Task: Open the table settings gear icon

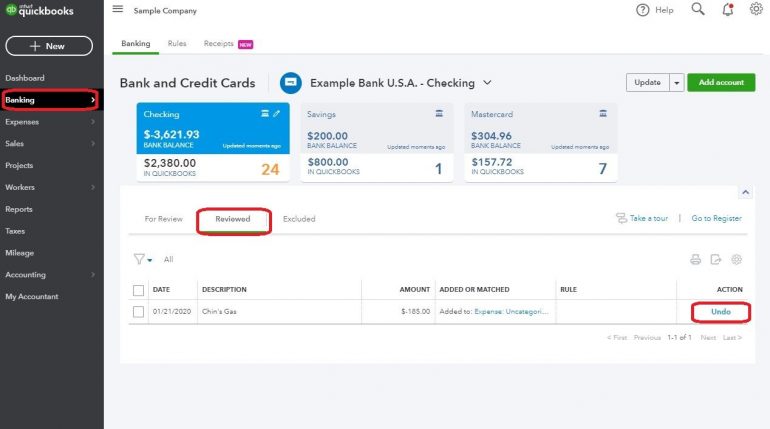Action: click(737, 260)
